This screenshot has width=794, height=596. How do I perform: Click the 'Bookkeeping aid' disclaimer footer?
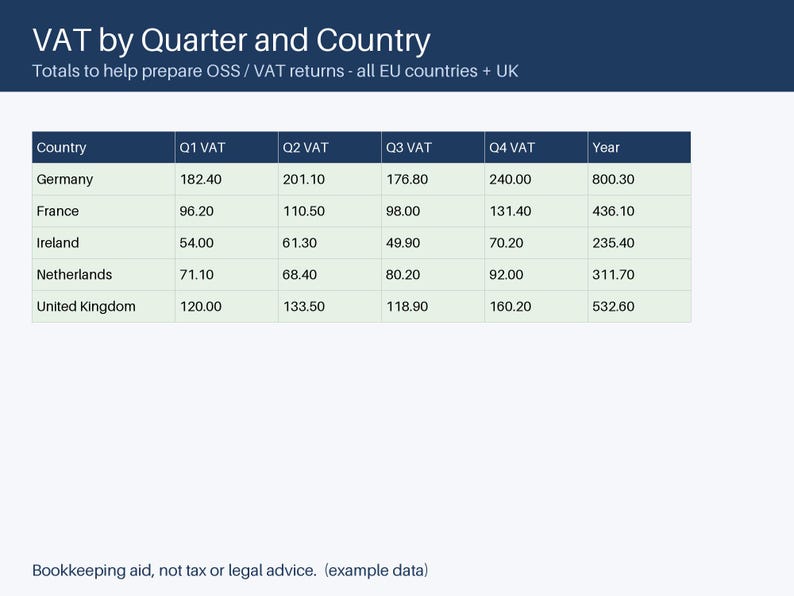(230, 571)
